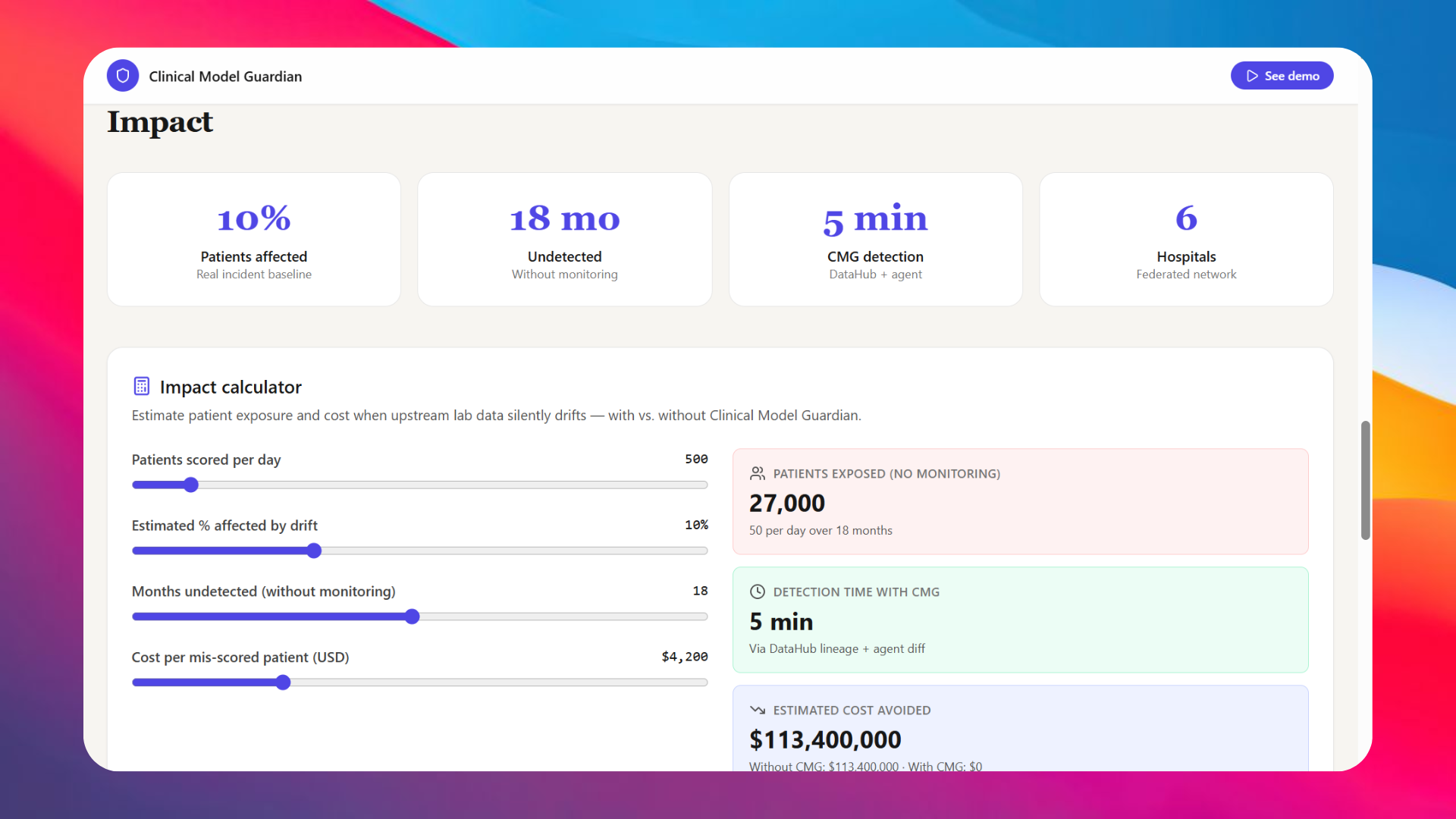Click the 'ESTIMATED COST AVOIDED' heading
This screenshot has width=1456, height=819.
tap(852, 711)
